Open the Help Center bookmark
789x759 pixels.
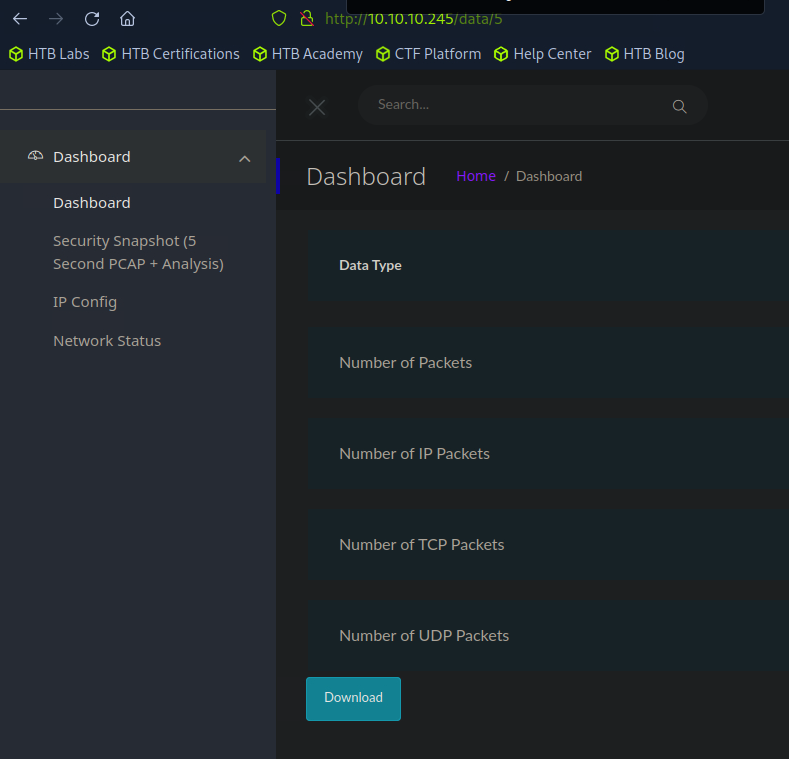pyautogui.click(x=542, y=54)
